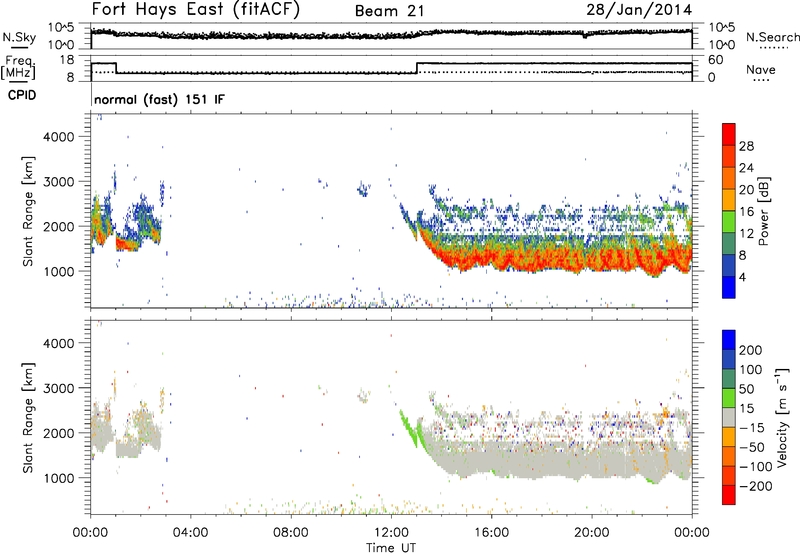
Task: Click the '04:00' time tick label
Action: click(x=190, y=533)
